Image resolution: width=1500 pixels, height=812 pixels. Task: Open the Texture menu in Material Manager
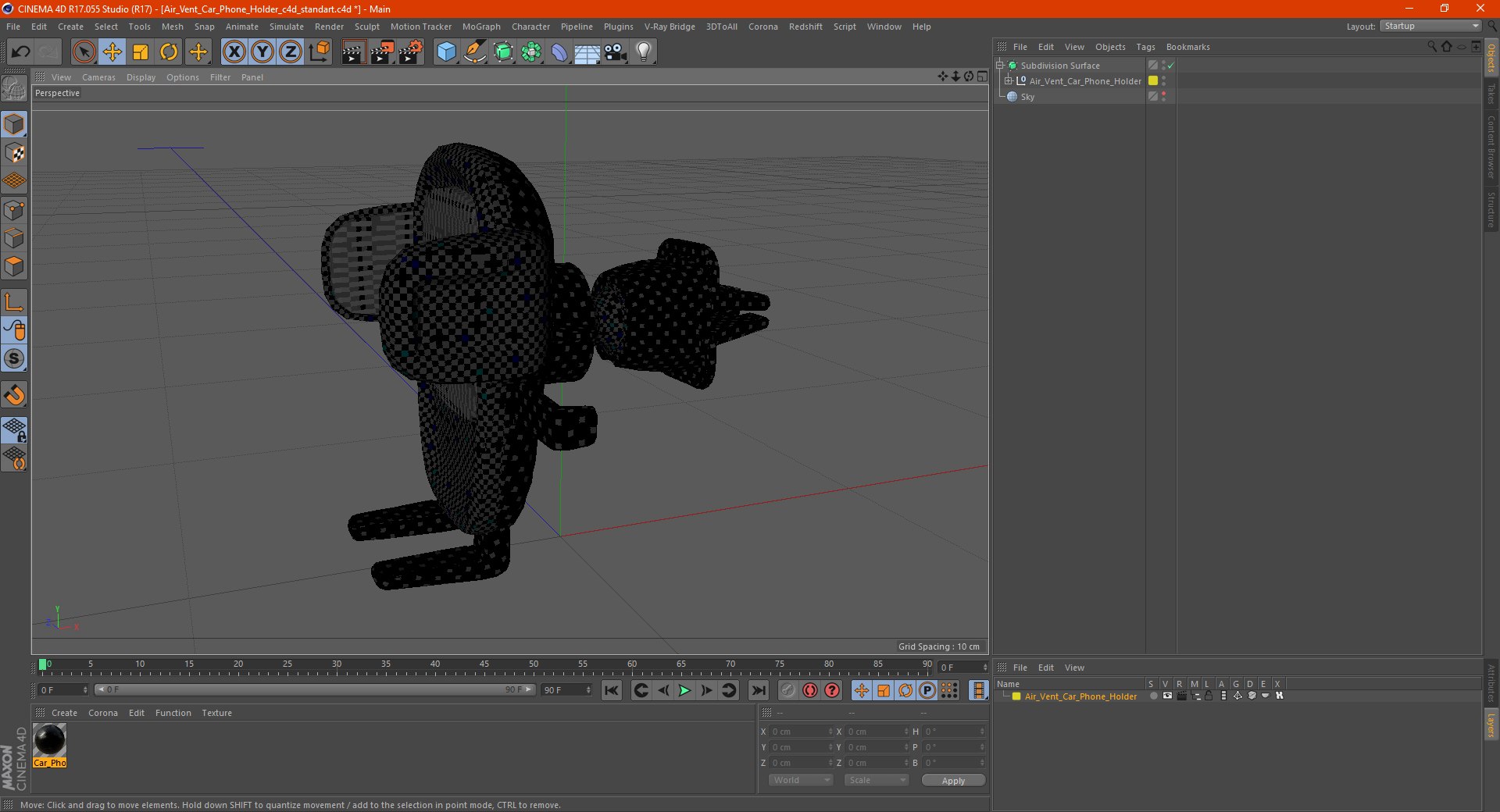point(216,713)
